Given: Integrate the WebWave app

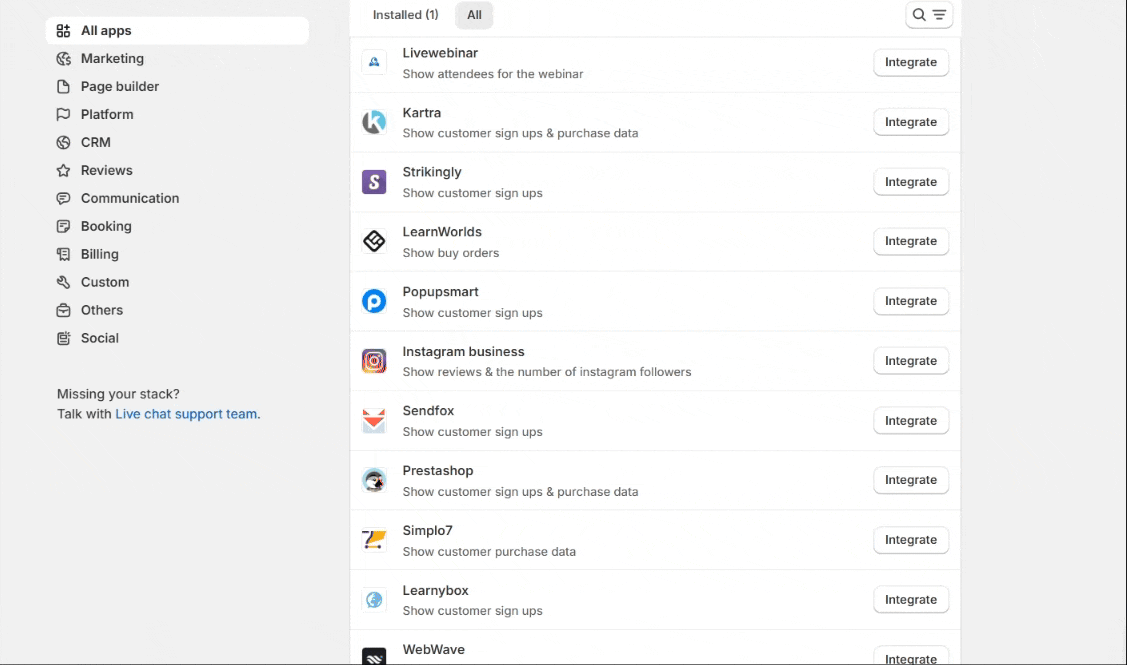Looking at the screenshot, I should point(911,657).
